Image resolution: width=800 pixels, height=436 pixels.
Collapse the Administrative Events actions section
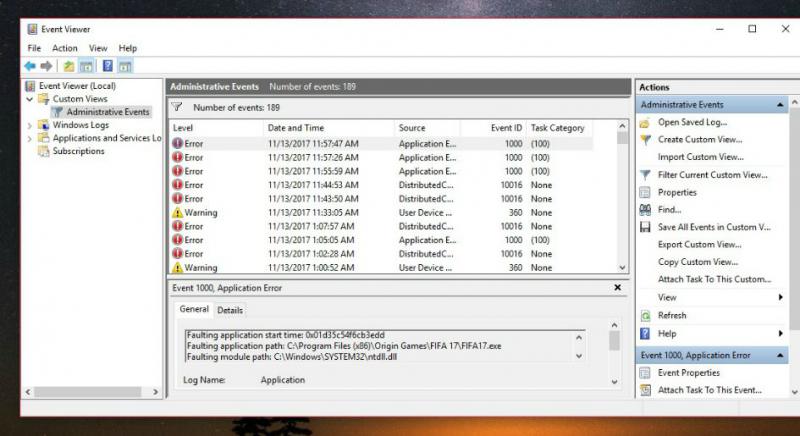tap(779, 105)
